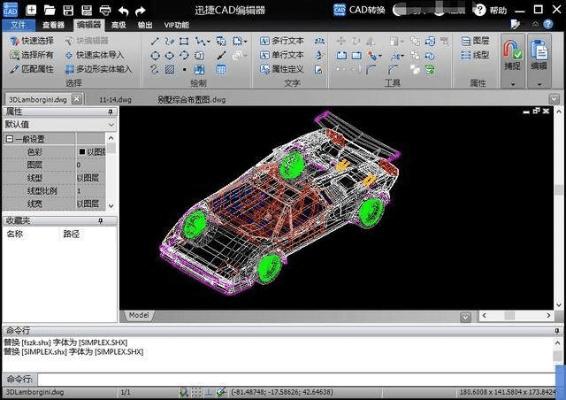This screenshot has height=400, width=566.
Task: Click the find text binoculars icon
Action: tap(319, 41)
